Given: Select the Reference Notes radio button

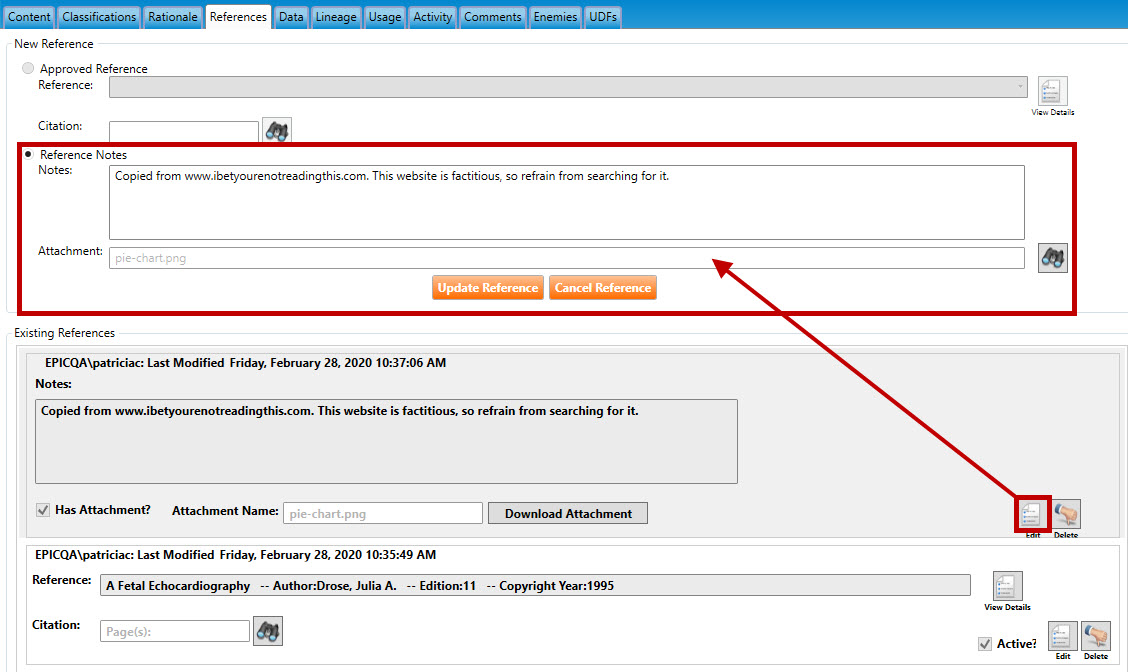Looking at the screenshot, I should click(28, 154).
